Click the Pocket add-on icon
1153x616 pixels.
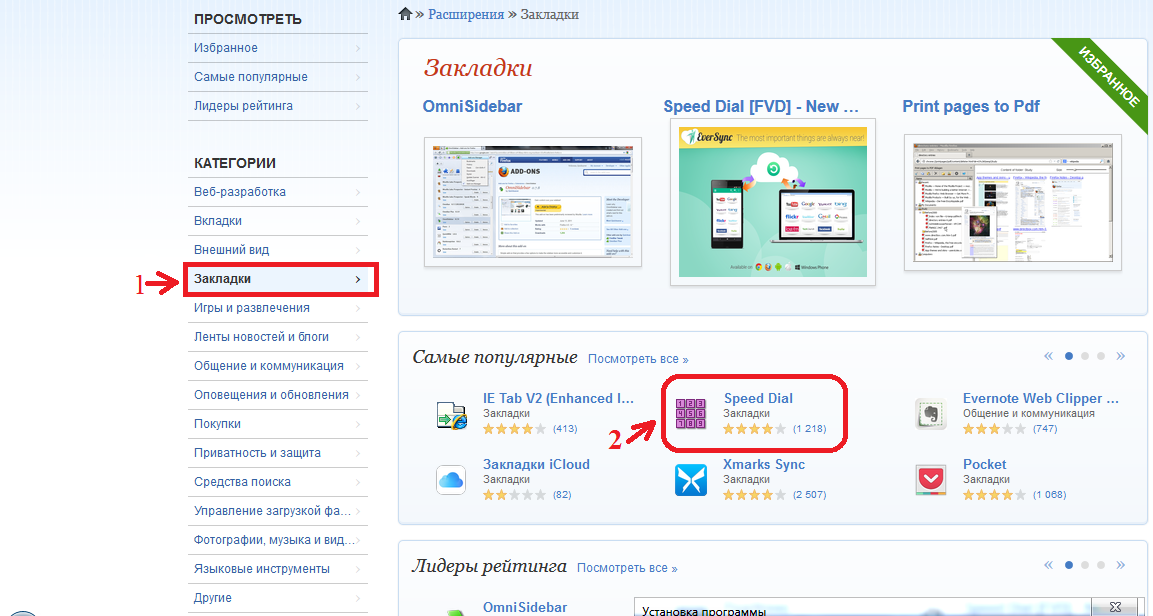click(930, 480)
